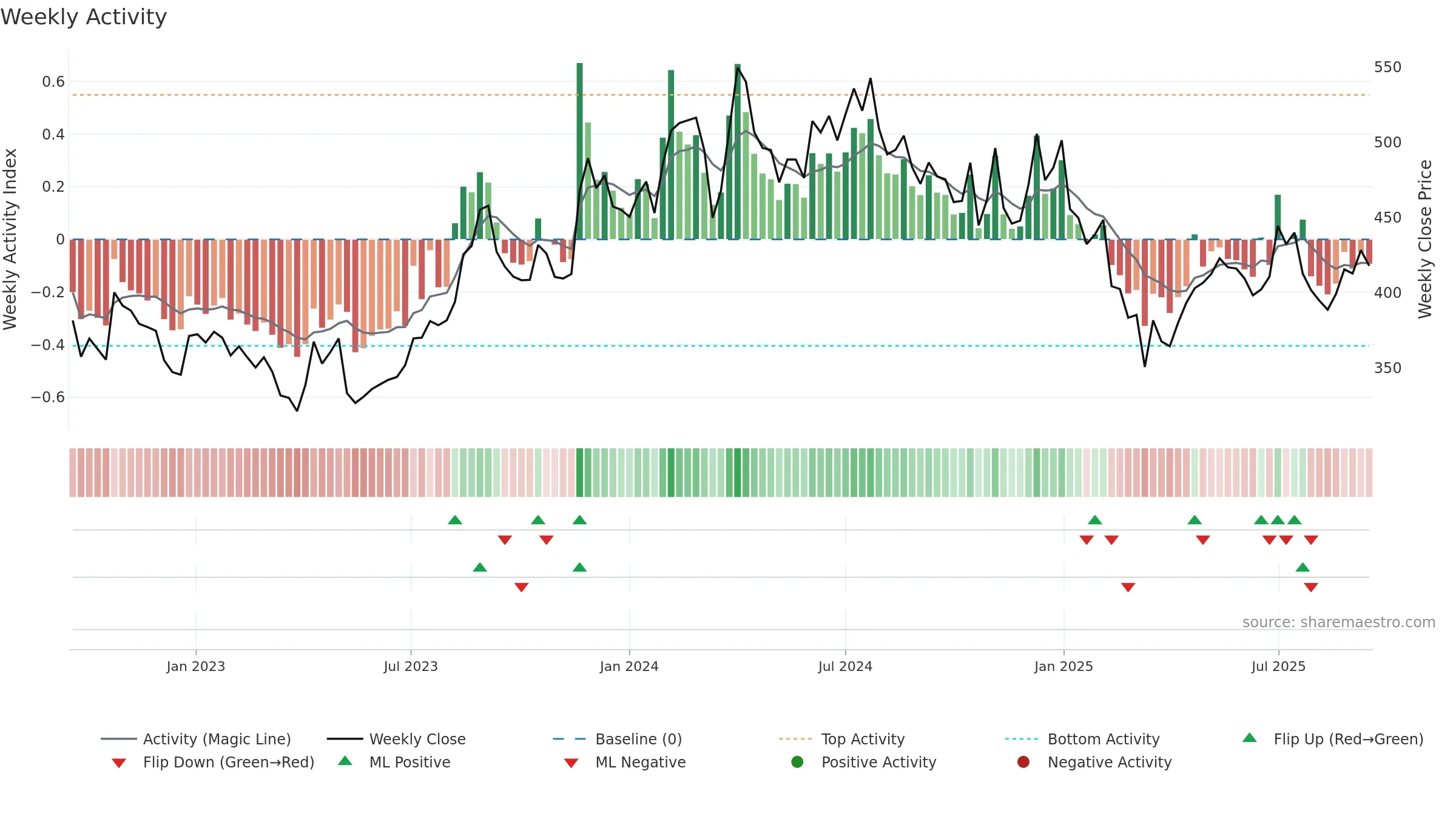Screen dimensions: 1456x819
Task: Click the 500 price axis tick
Action: (1388, 142)
